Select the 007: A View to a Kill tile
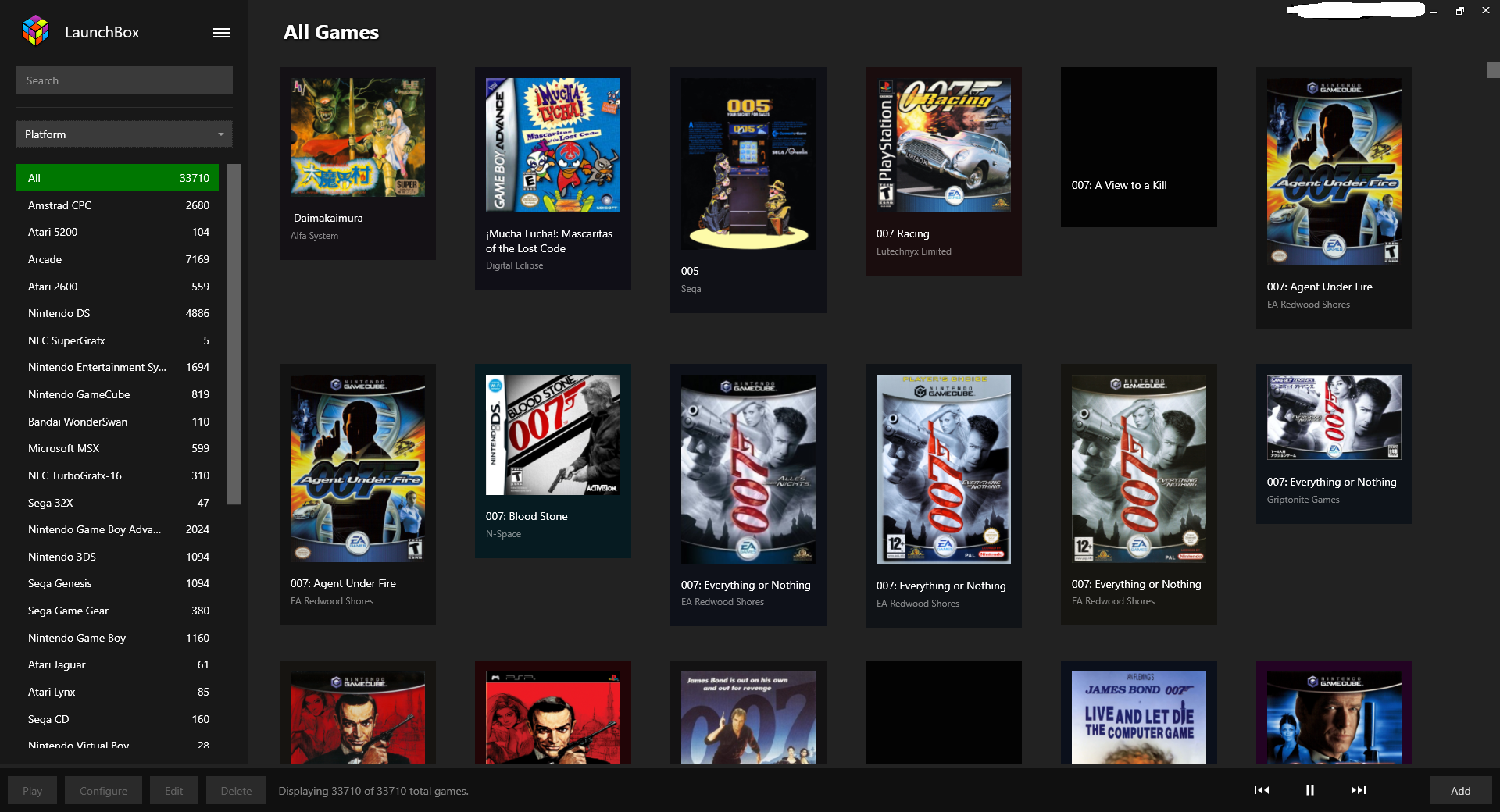Screen dimensions: 1500x812 pyautogui.click(x=1139, y=147)
